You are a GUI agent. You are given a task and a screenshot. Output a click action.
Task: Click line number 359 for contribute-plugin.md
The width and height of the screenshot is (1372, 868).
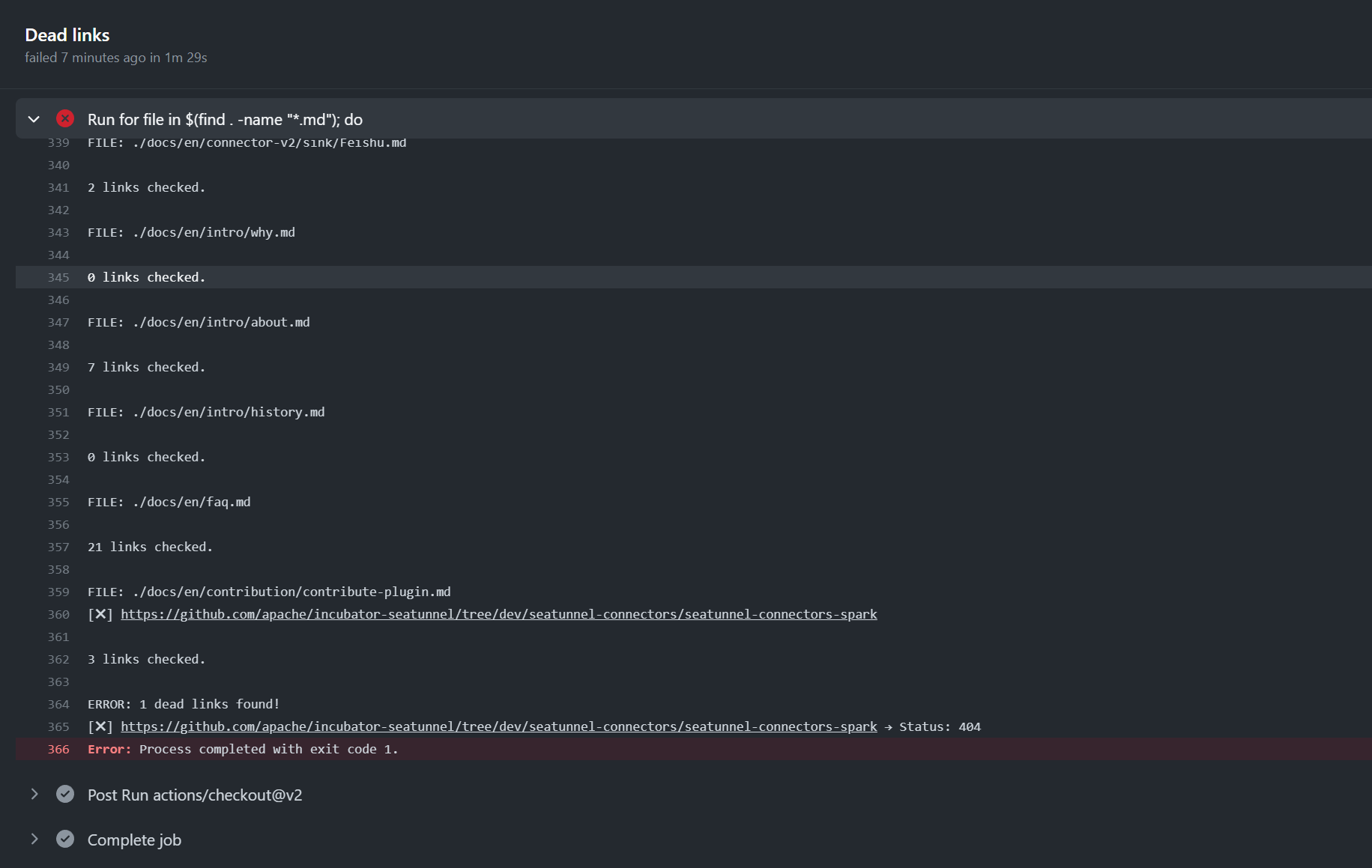(58, 592)
